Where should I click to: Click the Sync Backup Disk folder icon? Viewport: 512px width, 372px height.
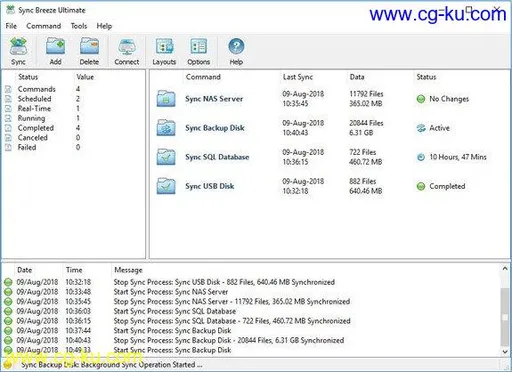[x=166, y=128]
